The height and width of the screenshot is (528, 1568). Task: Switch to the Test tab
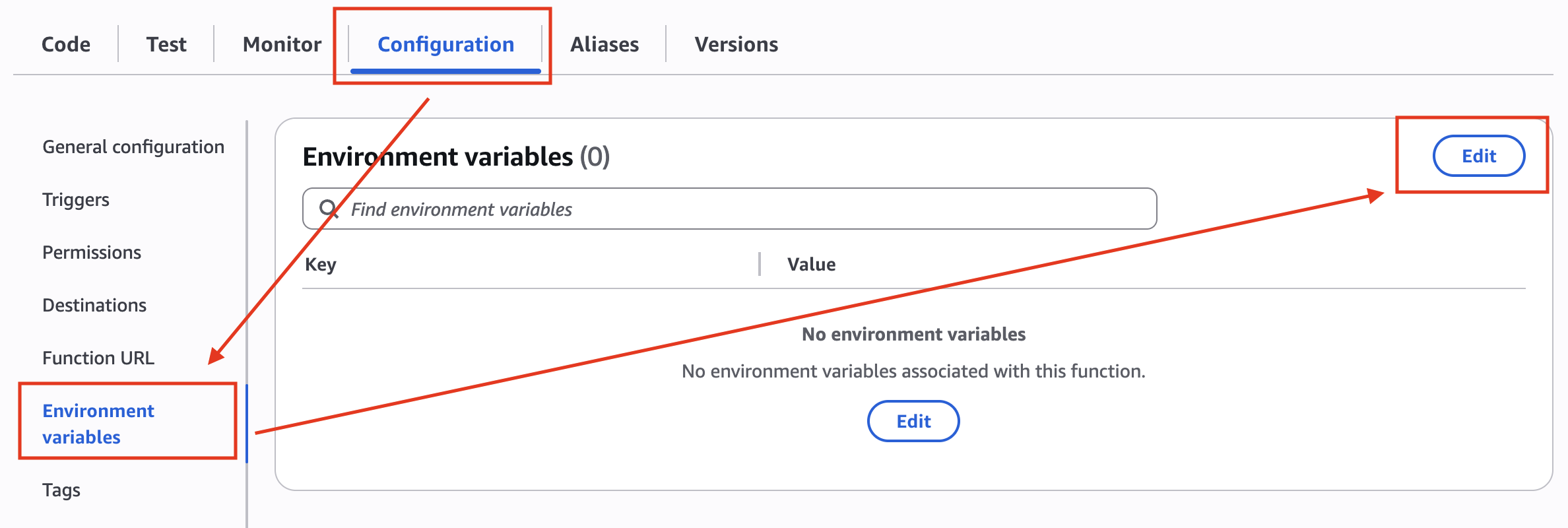pyautogui.click(x=166, y=44)
